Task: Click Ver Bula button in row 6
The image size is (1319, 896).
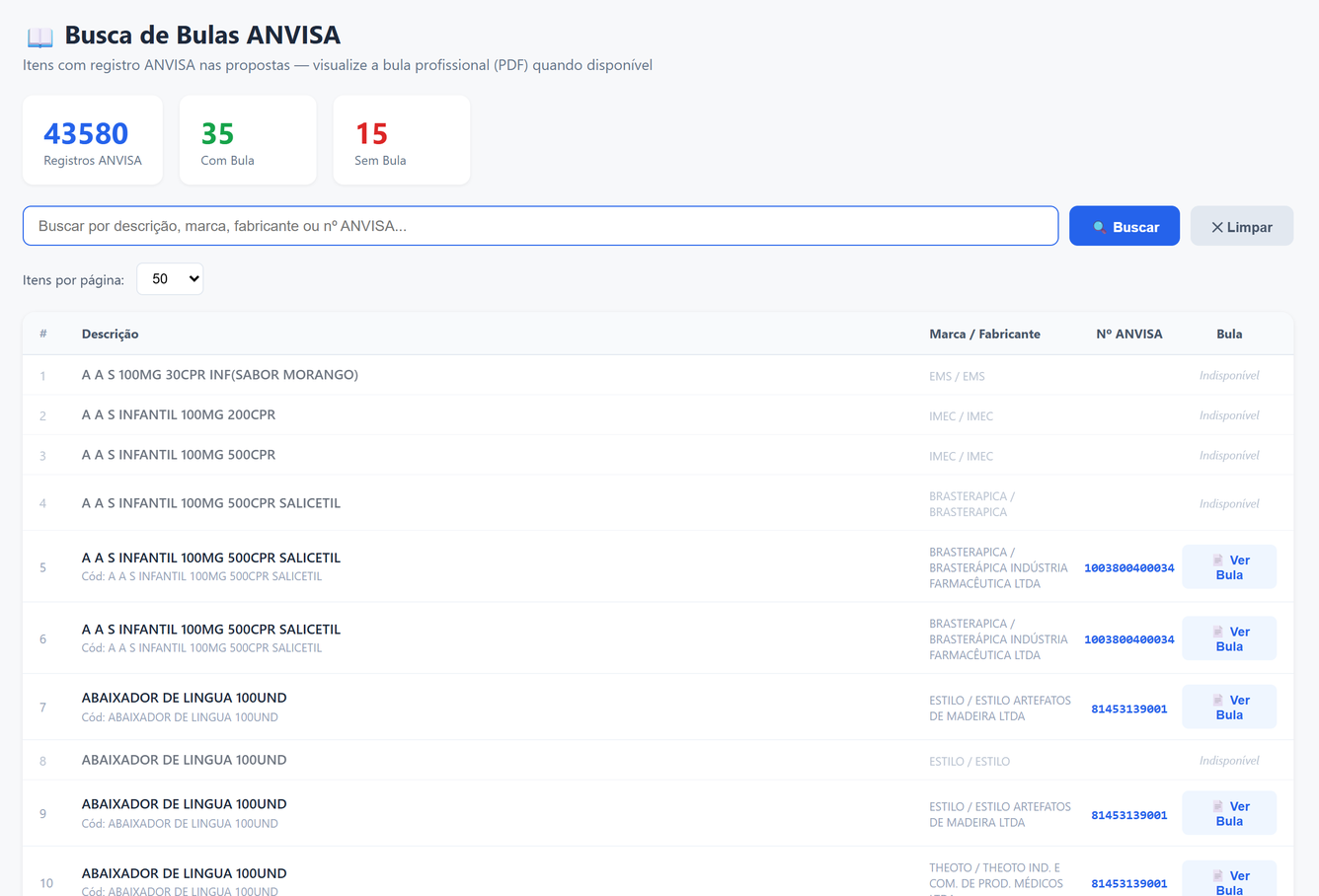Action: (1229, 638)
